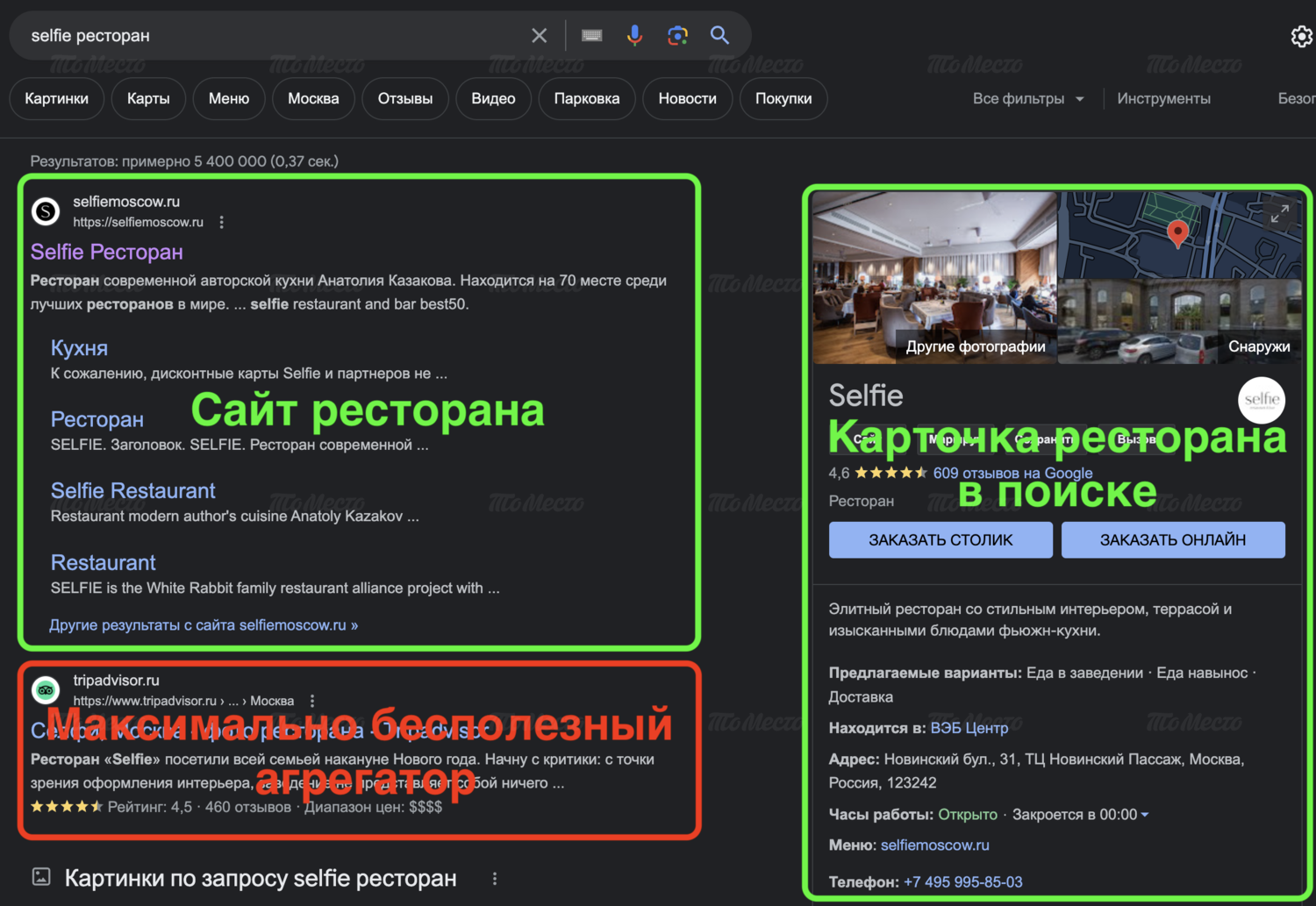Click the selfiemoscow.ru site favicon
This screenshot has height=906, width=1316.
(x=46, y=211)
